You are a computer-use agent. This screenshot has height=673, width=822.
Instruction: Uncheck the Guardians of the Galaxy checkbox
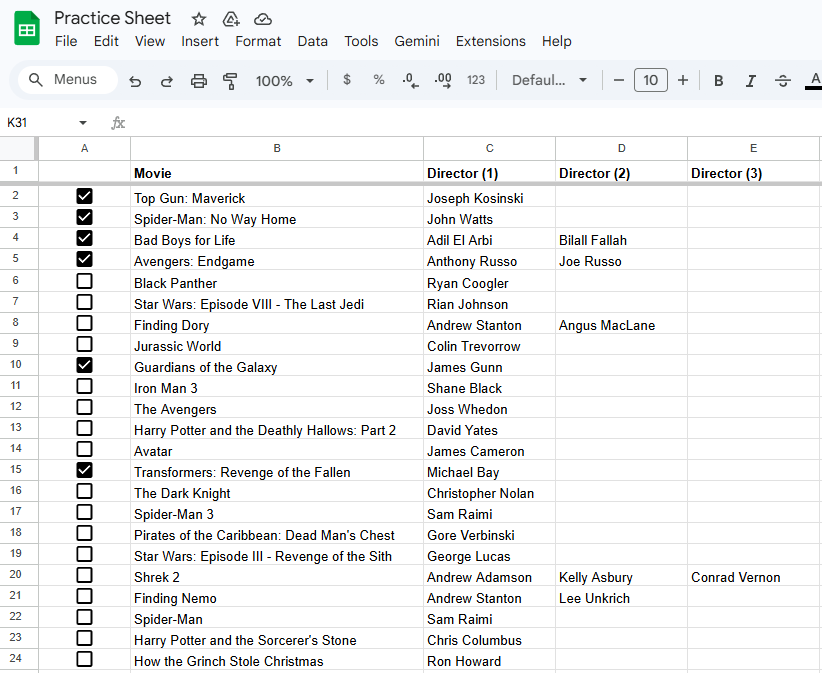[84, 365]
